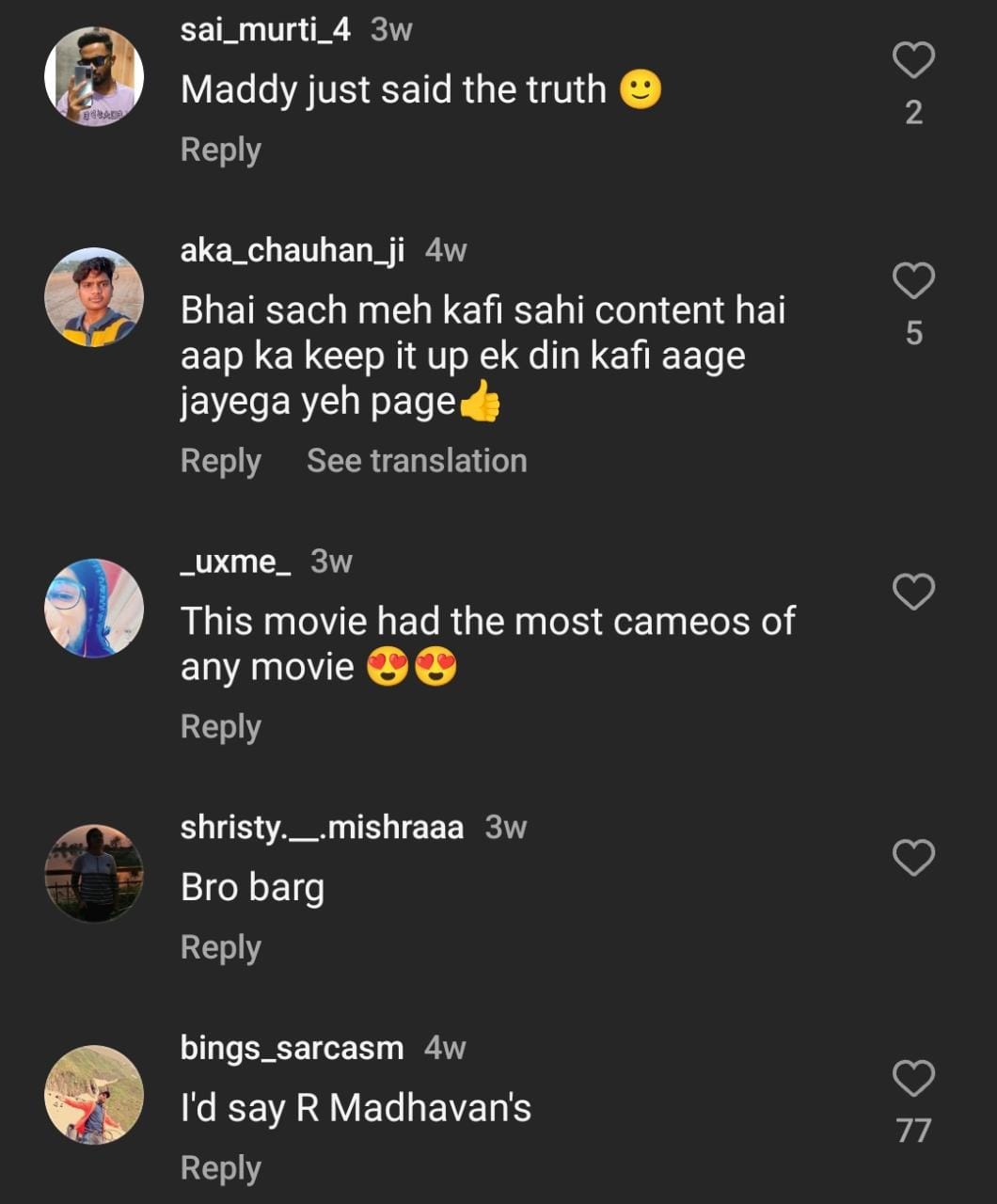Visit the bings_sarcasm username

(x=292, y=1048)
